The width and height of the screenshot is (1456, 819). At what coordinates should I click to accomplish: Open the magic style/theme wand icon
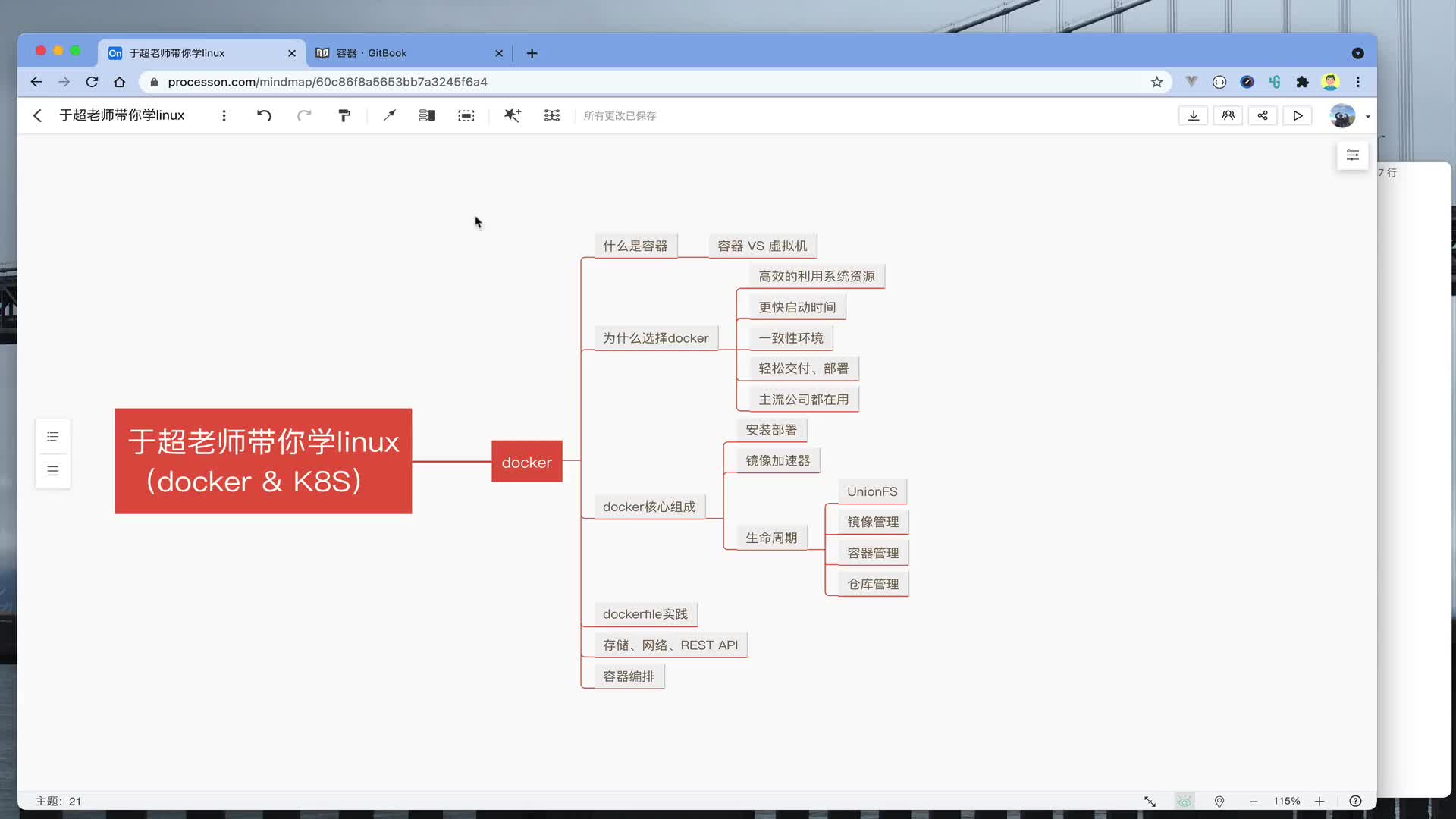(x=513, y=115)
